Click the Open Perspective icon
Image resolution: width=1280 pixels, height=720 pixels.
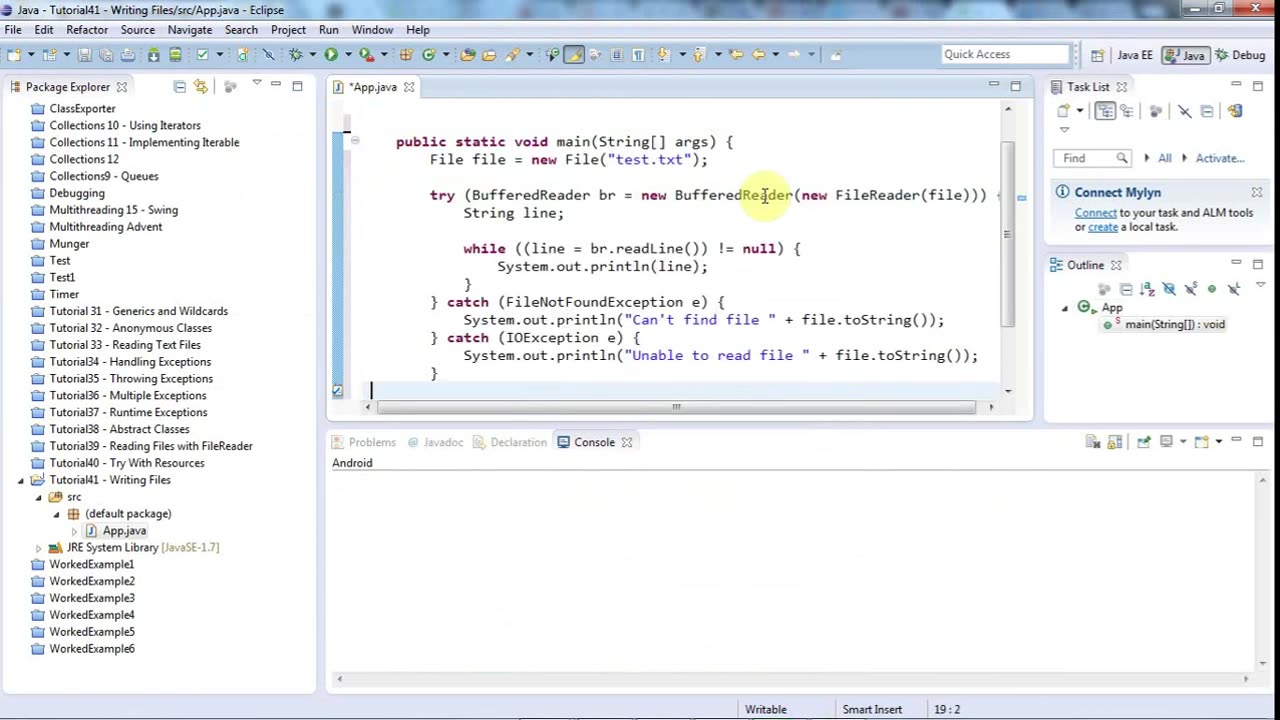pos(1097,55)
